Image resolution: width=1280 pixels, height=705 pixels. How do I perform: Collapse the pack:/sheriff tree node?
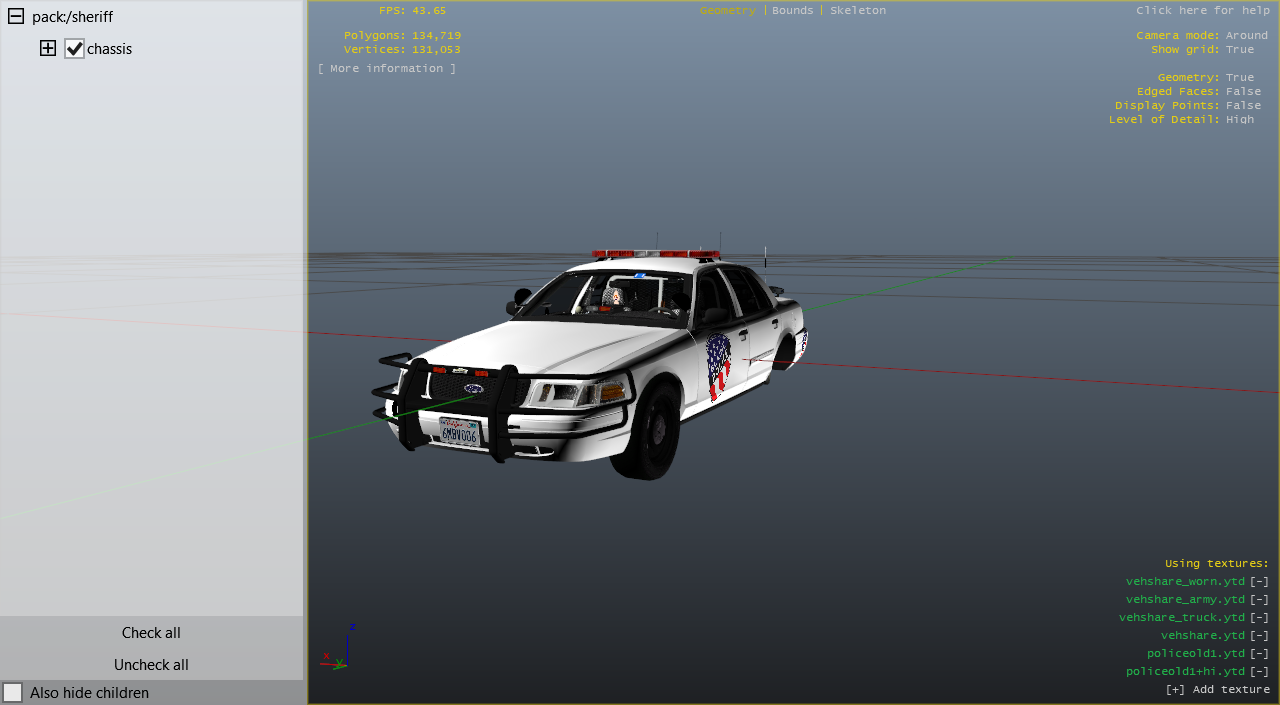(16, 17)
